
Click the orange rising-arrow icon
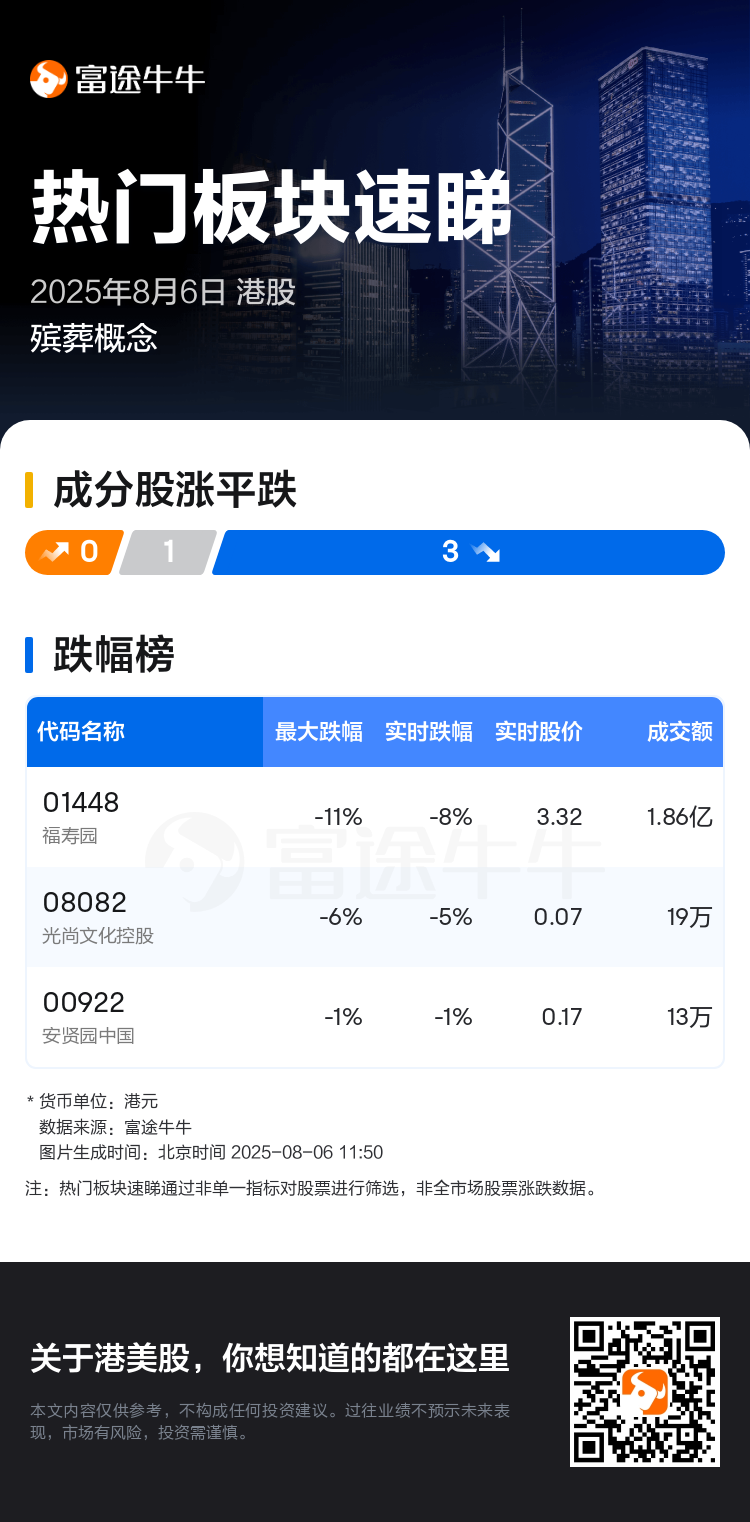(56, 552)
